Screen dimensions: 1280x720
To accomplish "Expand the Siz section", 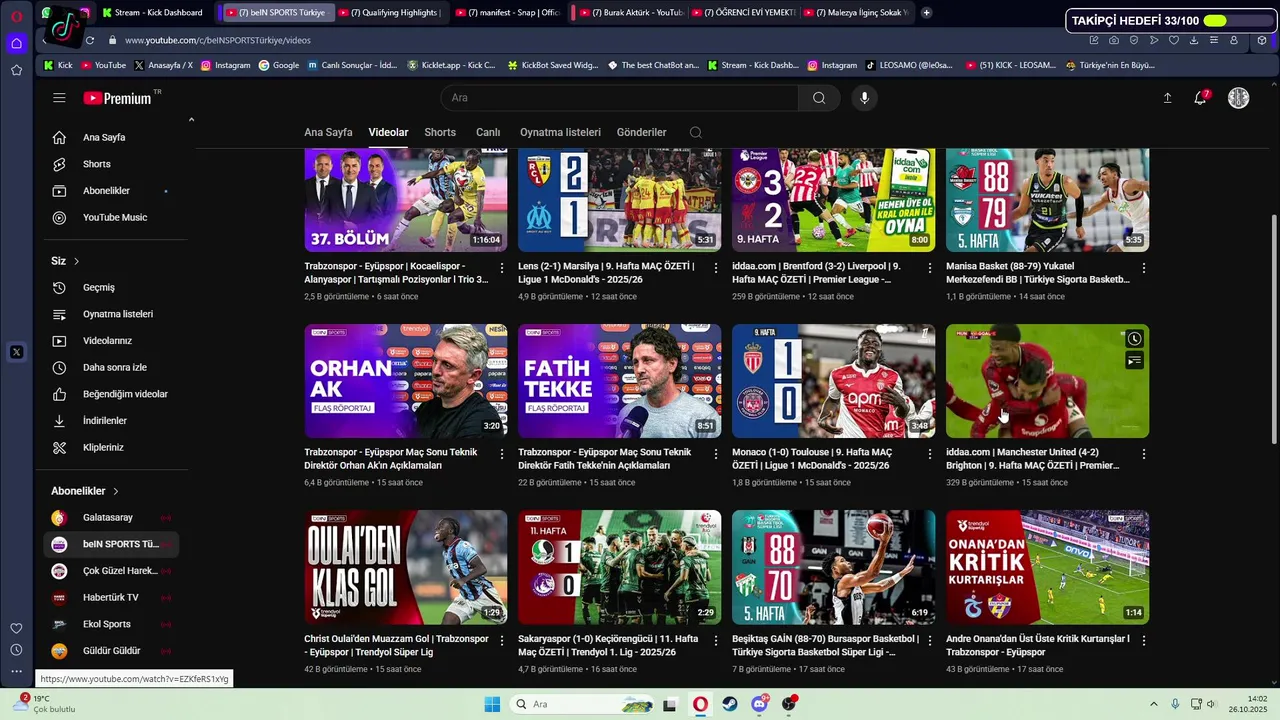I will click(x=65, y=261).
